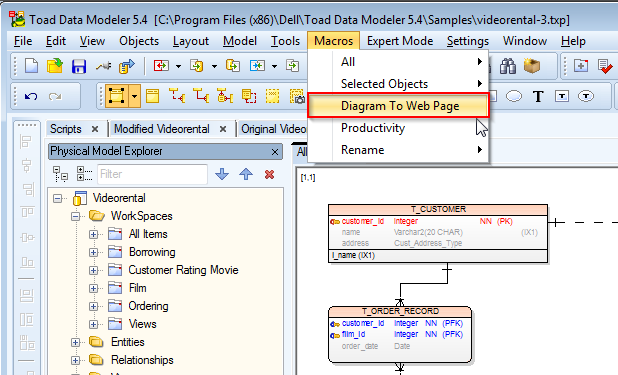Select the ellipse shape tool
The width and height of the screenshot is (618, 375).
pos(514,96)
